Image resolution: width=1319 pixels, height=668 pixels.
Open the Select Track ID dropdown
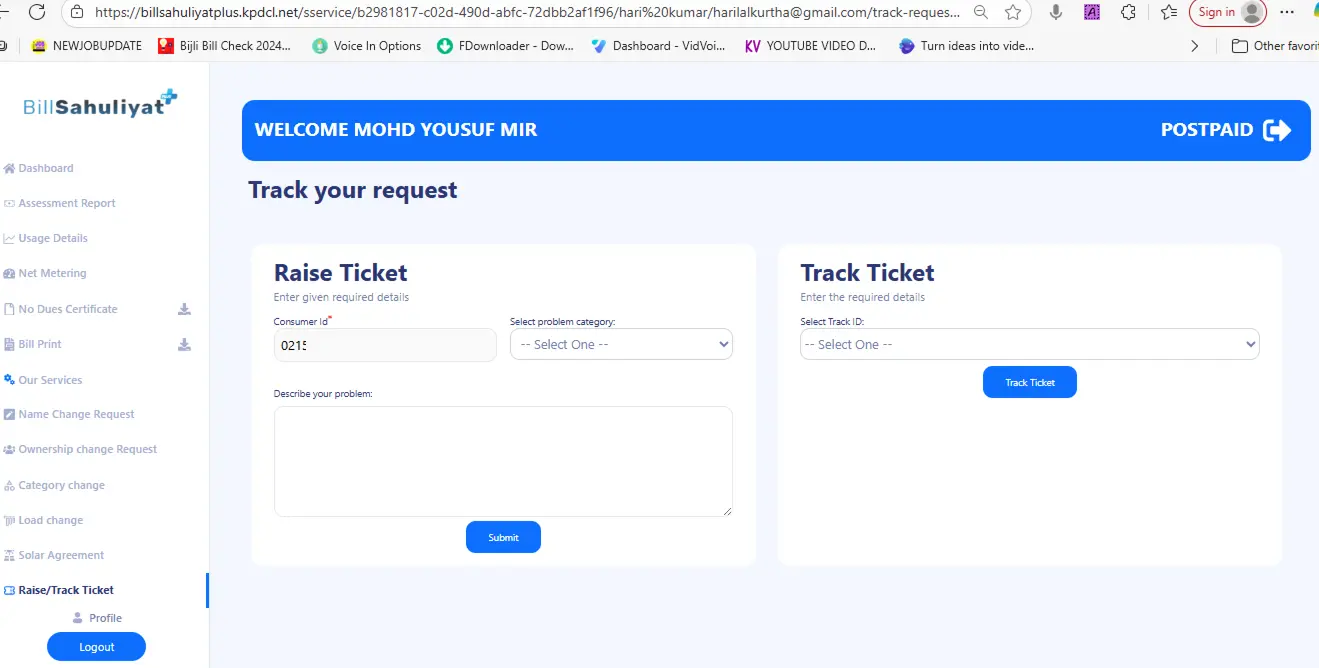[x=1029, y=344]
